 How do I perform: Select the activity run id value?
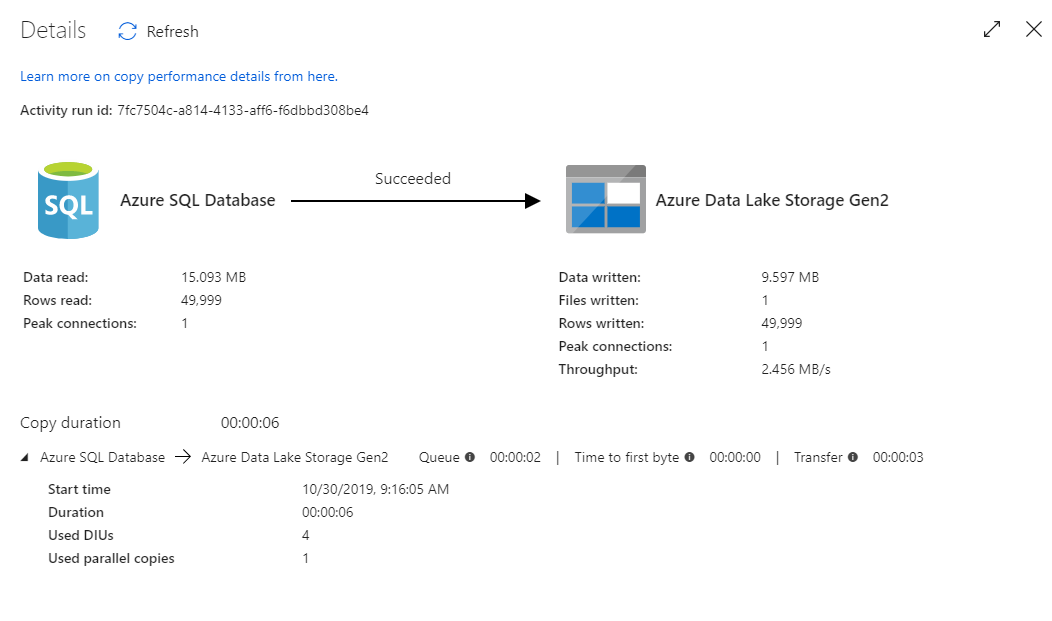click(x=243, y=110)
